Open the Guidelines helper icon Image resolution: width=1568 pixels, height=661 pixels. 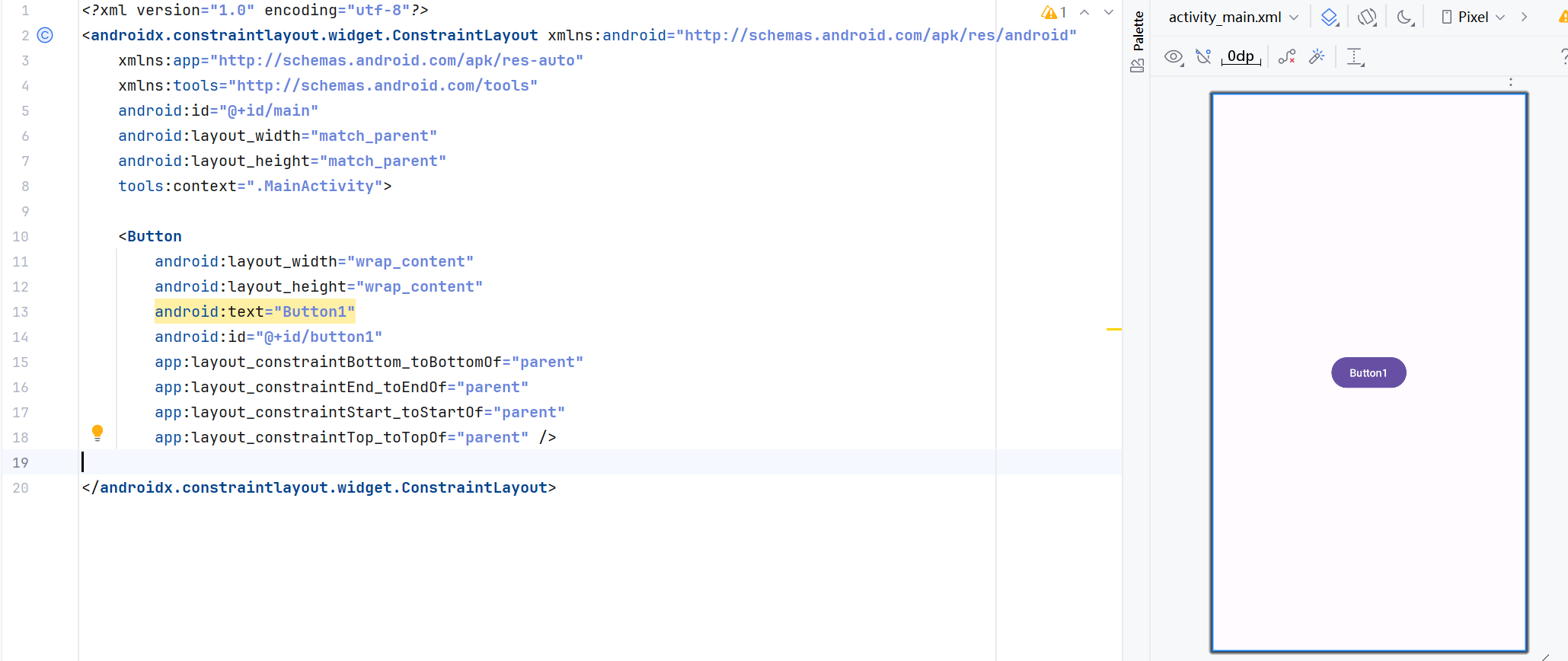(x=1355, y=57)
